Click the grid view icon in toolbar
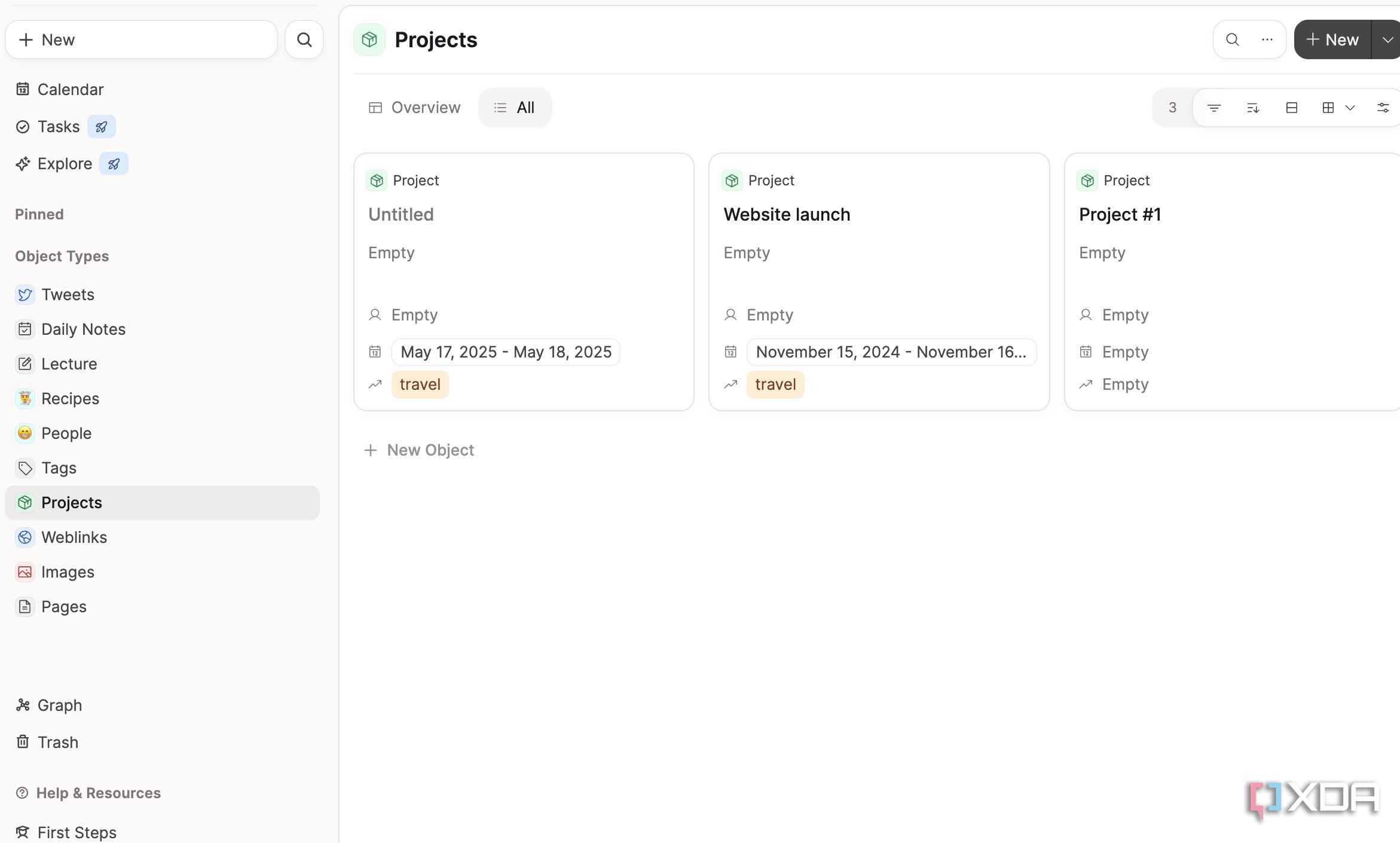The height and width of the screenshot is (843, 1400). (1328, 108)
